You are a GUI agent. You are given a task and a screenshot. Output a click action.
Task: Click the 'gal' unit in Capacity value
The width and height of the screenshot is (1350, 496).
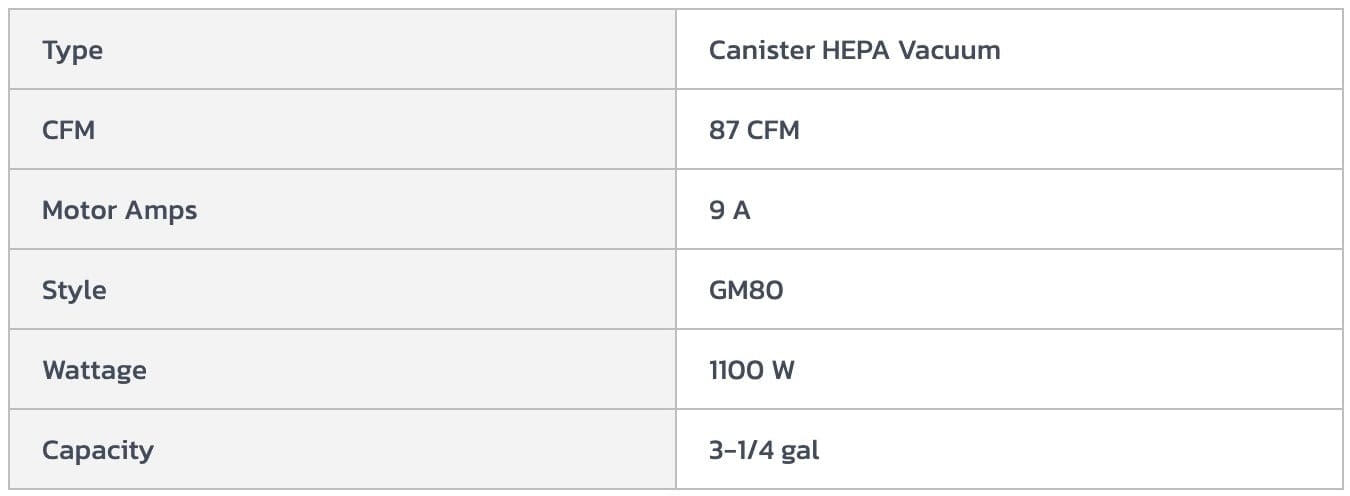800,450
